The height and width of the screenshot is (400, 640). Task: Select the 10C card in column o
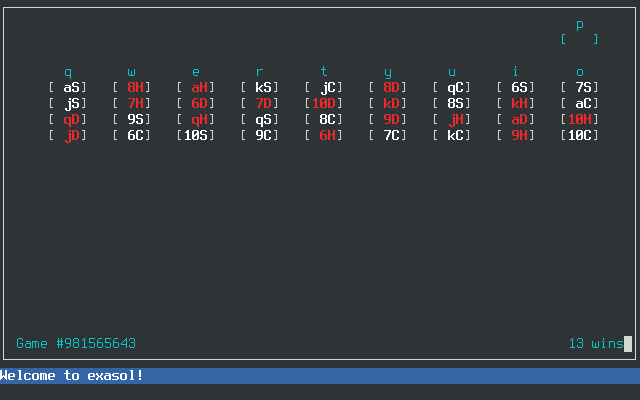point(580,135)
